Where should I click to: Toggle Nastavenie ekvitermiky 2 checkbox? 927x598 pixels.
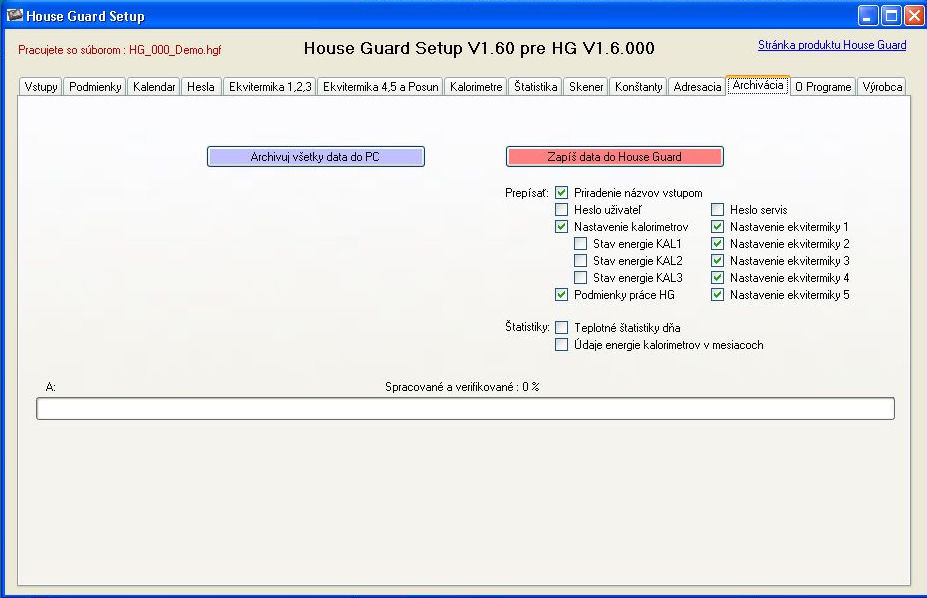pyautogui.click(x=718, y=244)
